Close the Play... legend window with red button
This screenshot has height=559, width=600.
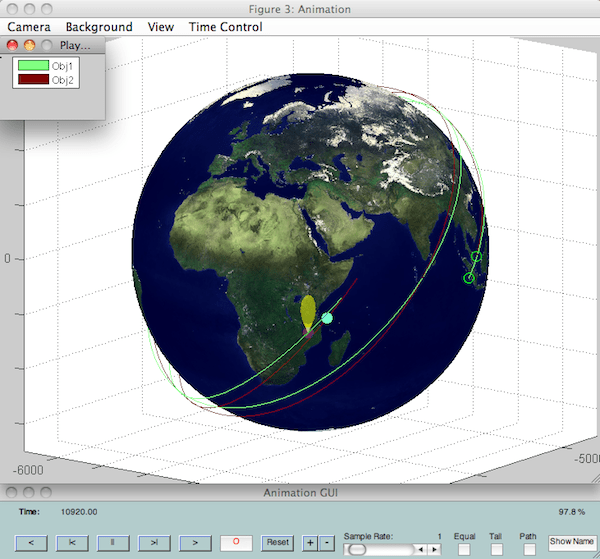[x=12, y=45]
